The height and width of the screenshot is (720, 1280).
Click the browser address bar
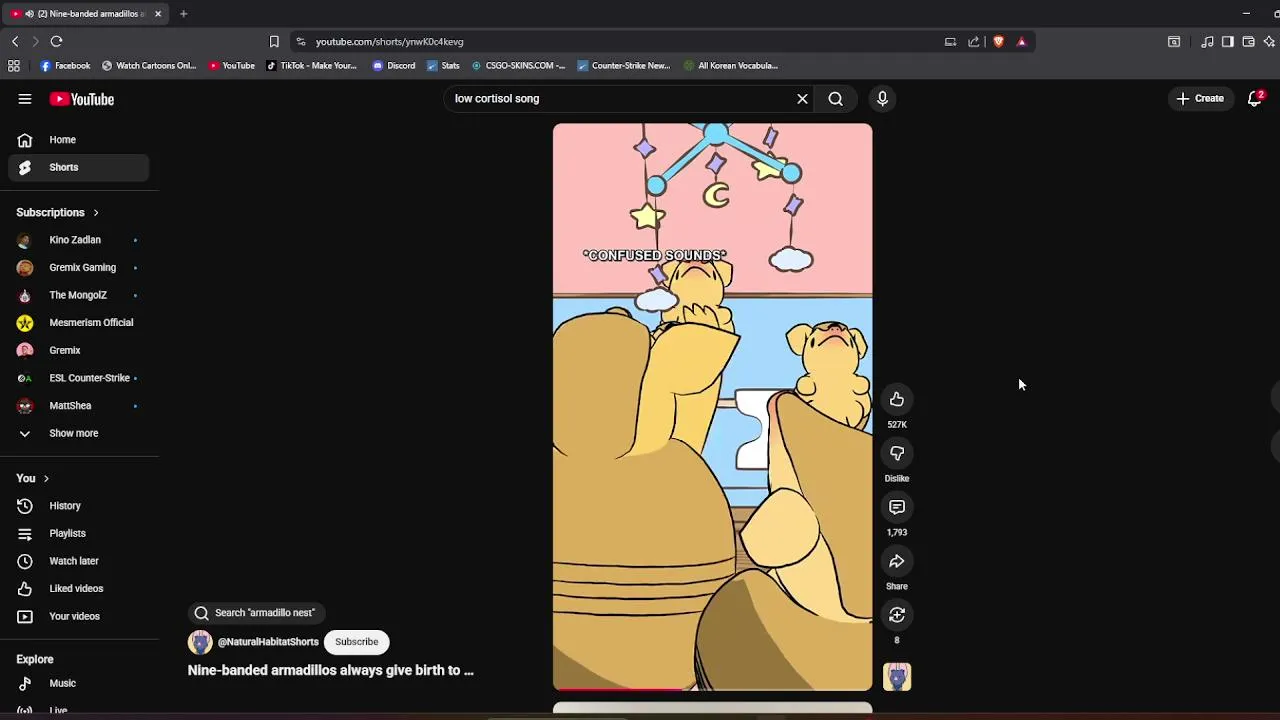(620, 42)
